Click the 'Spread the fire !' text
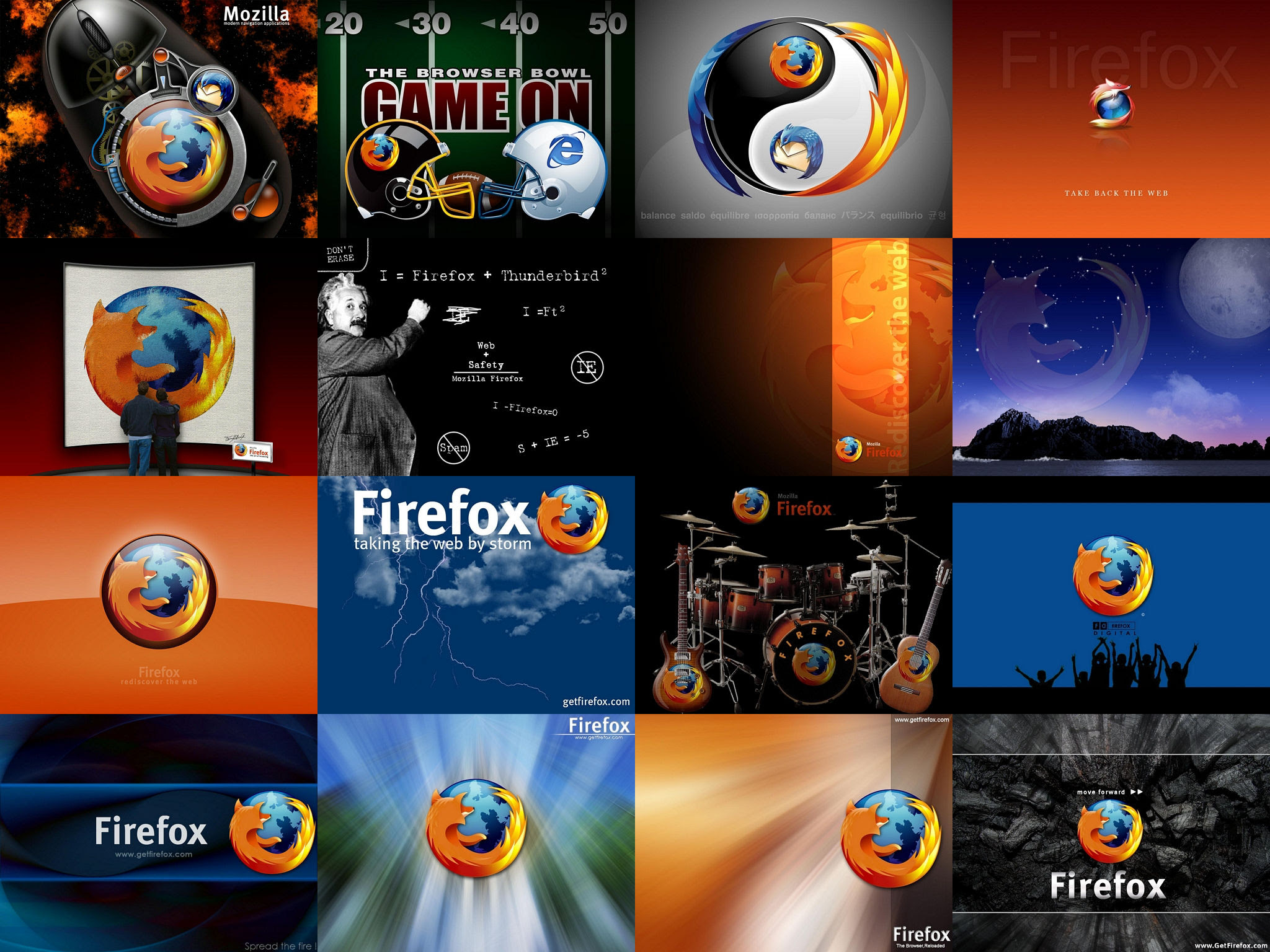This screenshot has width=1270, height=952. point(280,946)
